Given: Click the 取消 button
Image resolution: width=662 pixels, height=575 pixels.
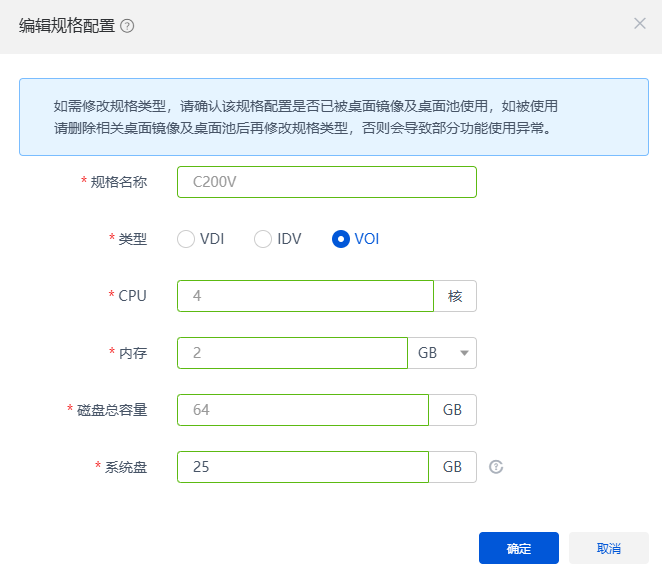Looking at the screenshot, I should (x=608, y=548).
